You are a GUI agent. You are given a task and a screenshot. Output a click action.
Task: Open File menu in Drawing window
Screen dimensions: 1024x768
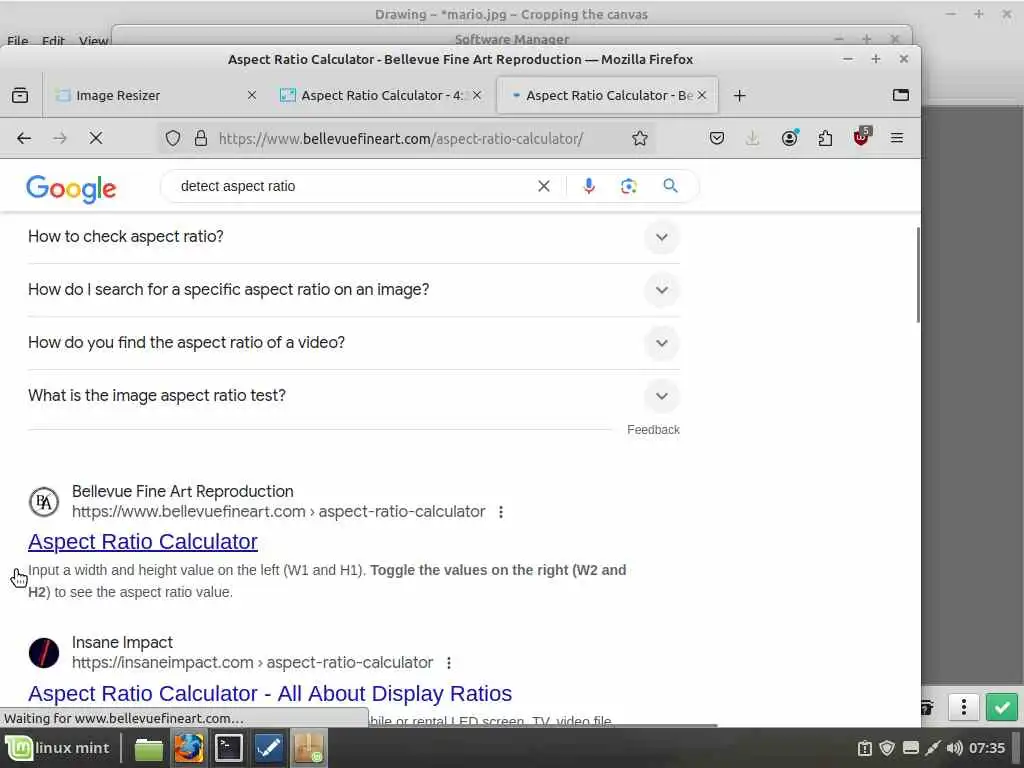[18, 40]
